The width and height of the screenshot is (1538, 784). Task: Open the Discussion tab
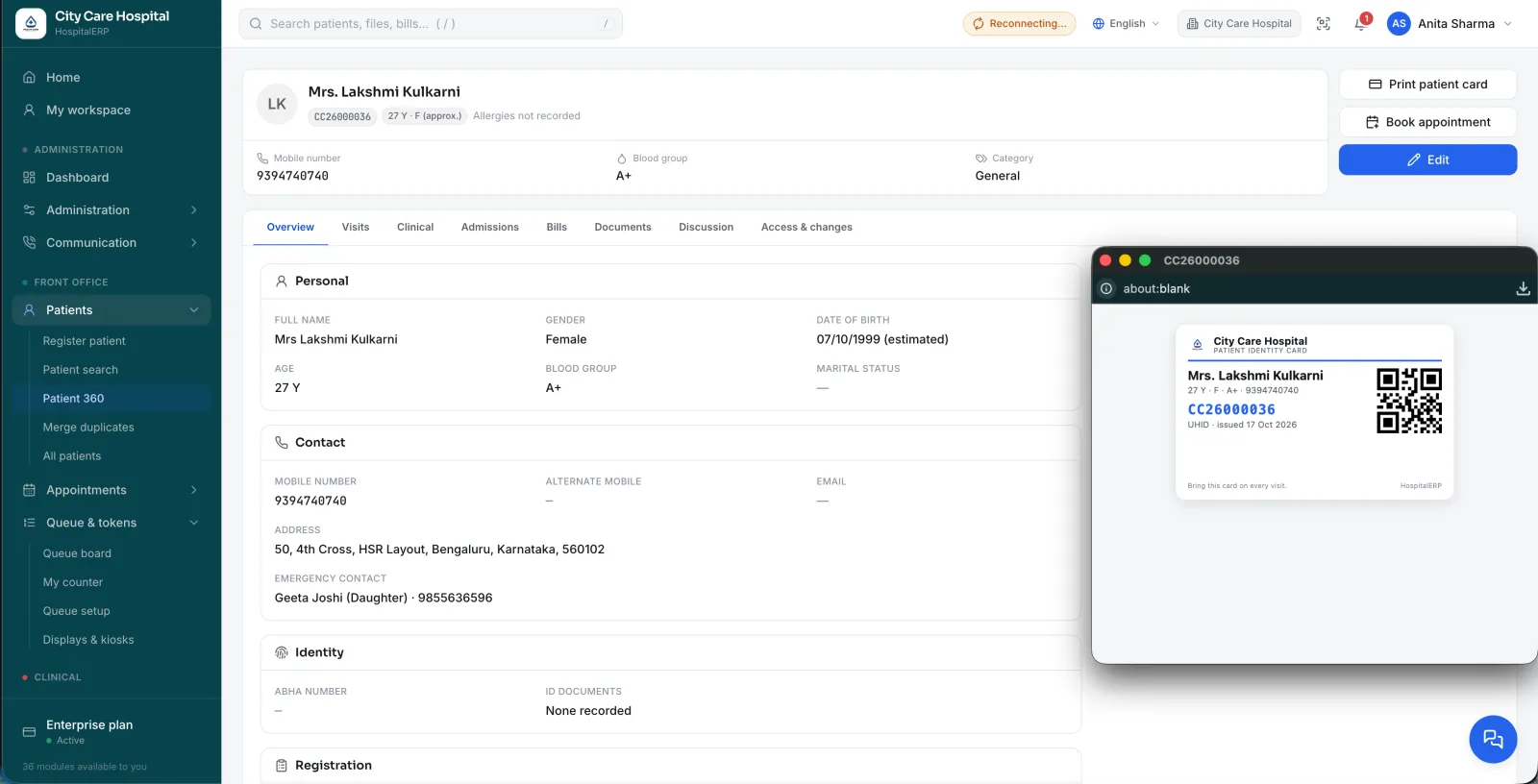pyautogui.click(x=706, y=228)
